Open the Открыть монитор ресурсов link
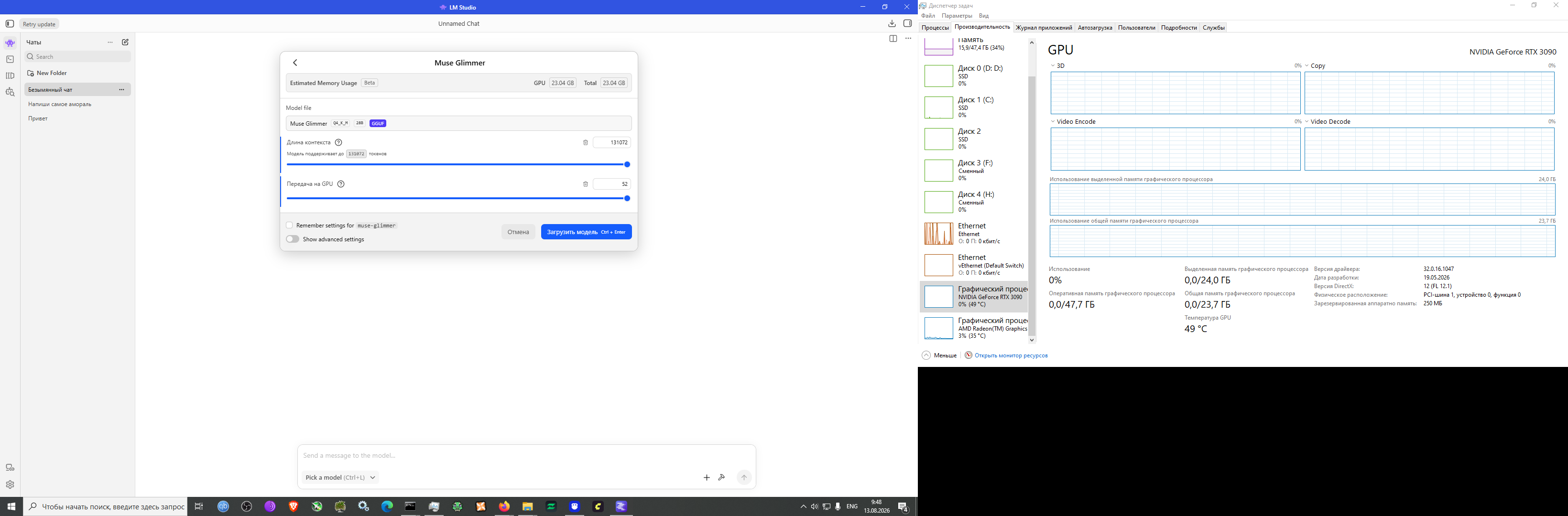 click(1011, 355)
